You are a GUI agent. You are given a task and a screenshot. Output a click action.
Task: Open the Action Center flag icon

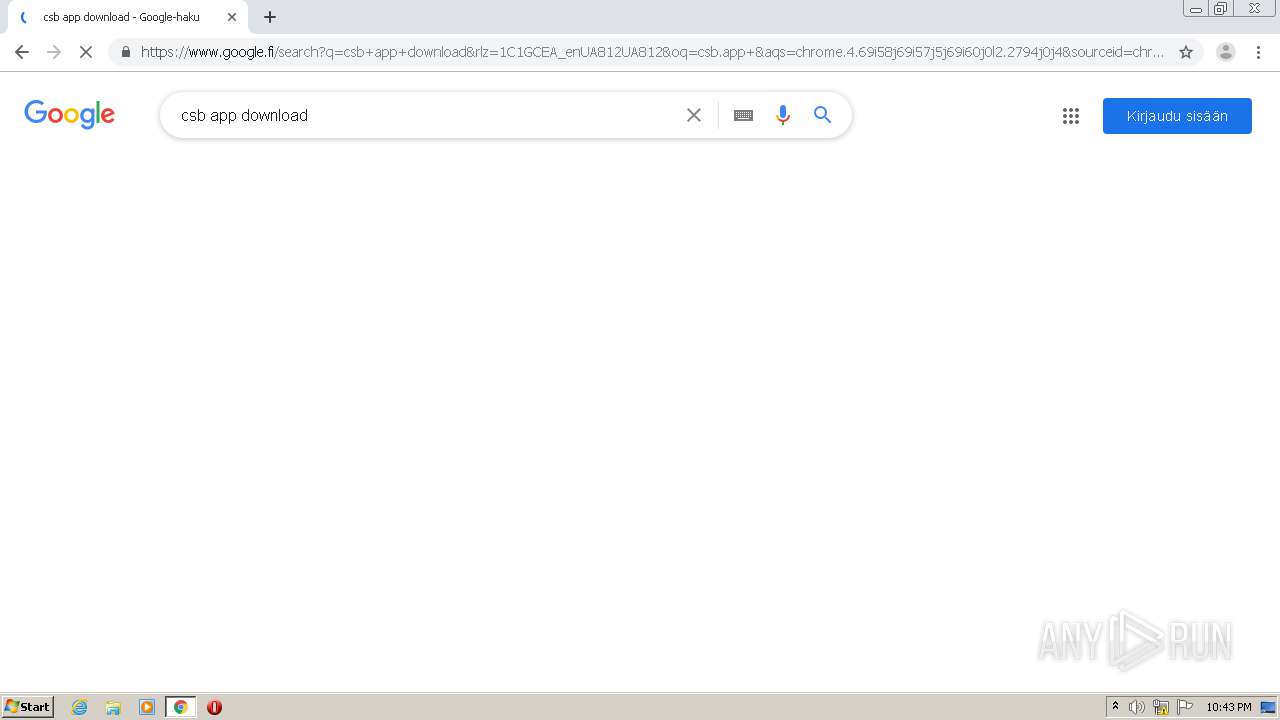[x=1185, y=707]
